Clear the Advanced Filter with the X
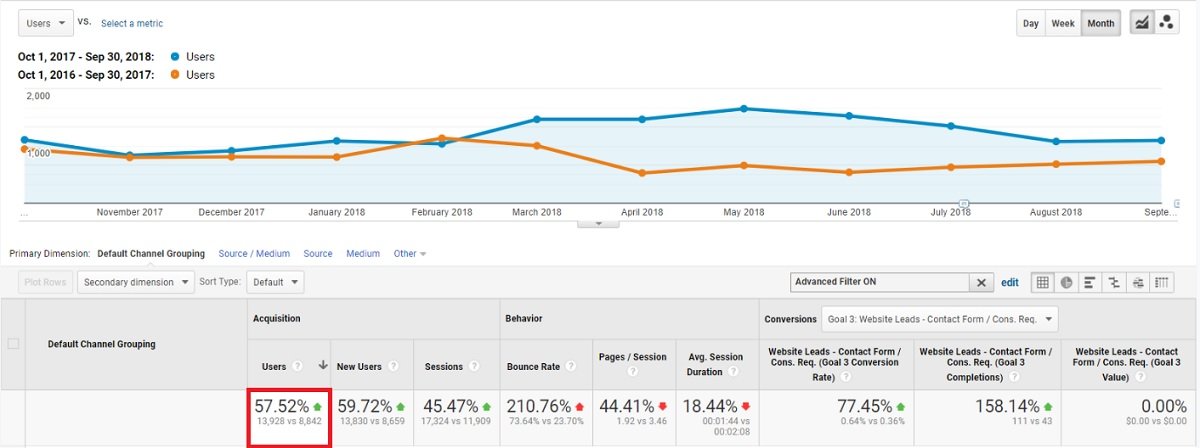This screenshot has width=1200, height=448. click(x=981, y=283)
